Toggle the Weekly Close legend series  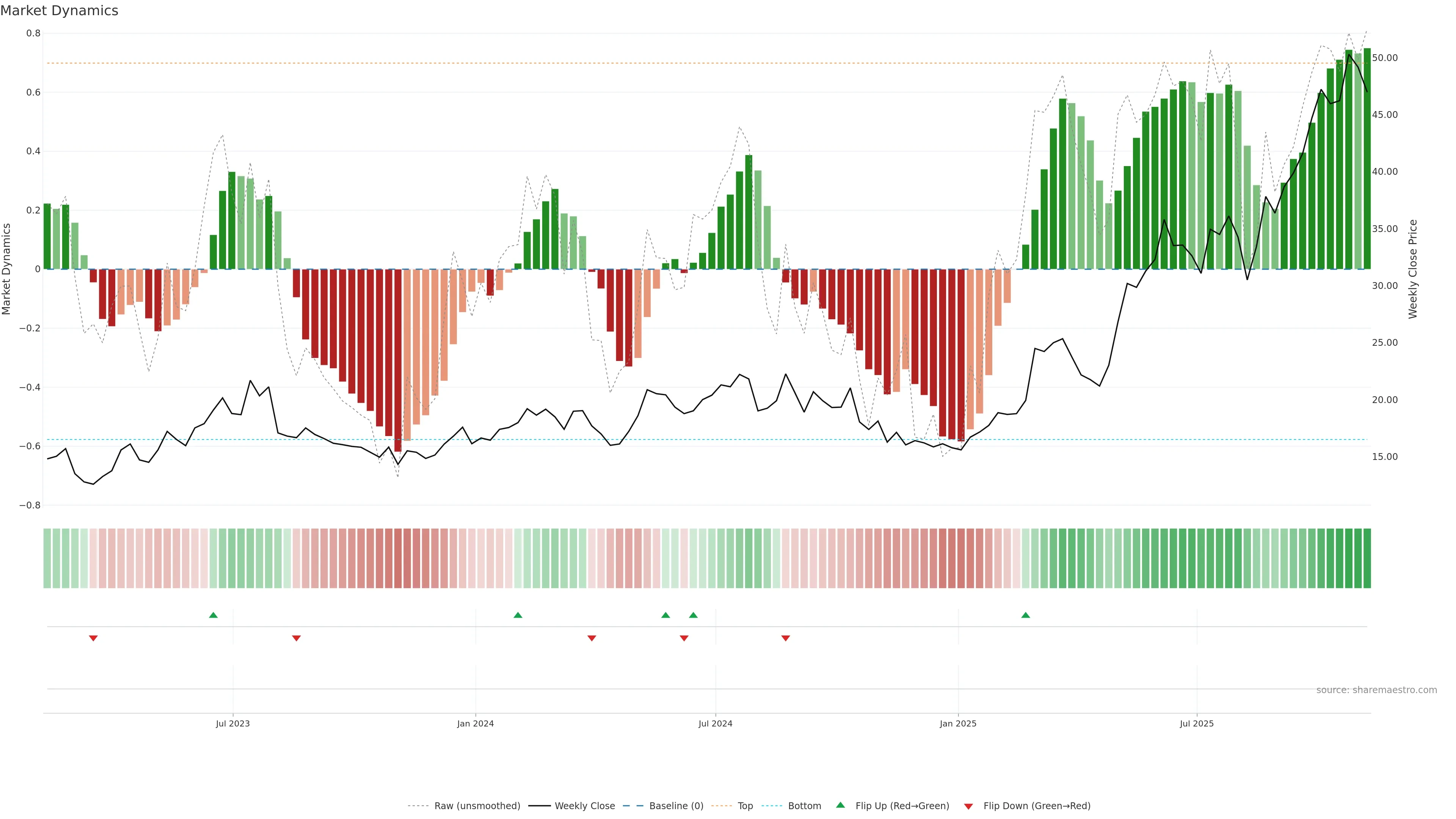584,805
